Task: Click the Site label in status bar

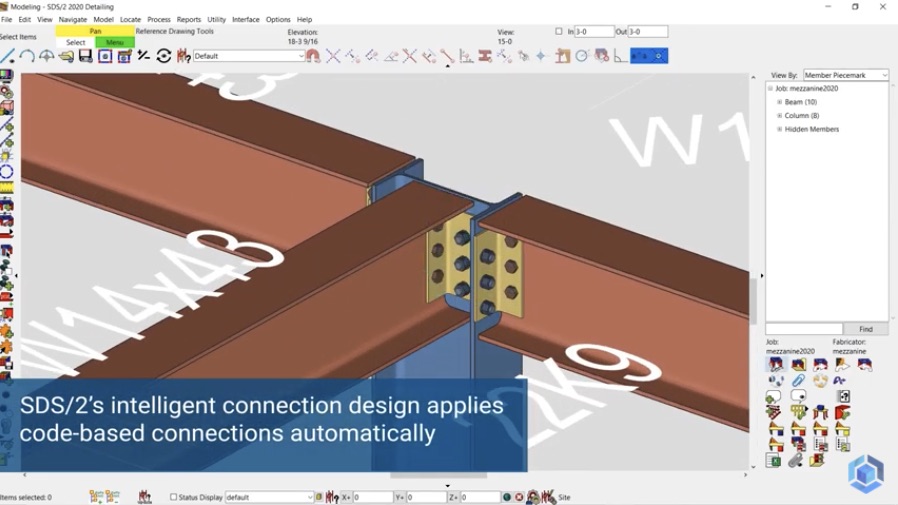Action: (565, 497)
